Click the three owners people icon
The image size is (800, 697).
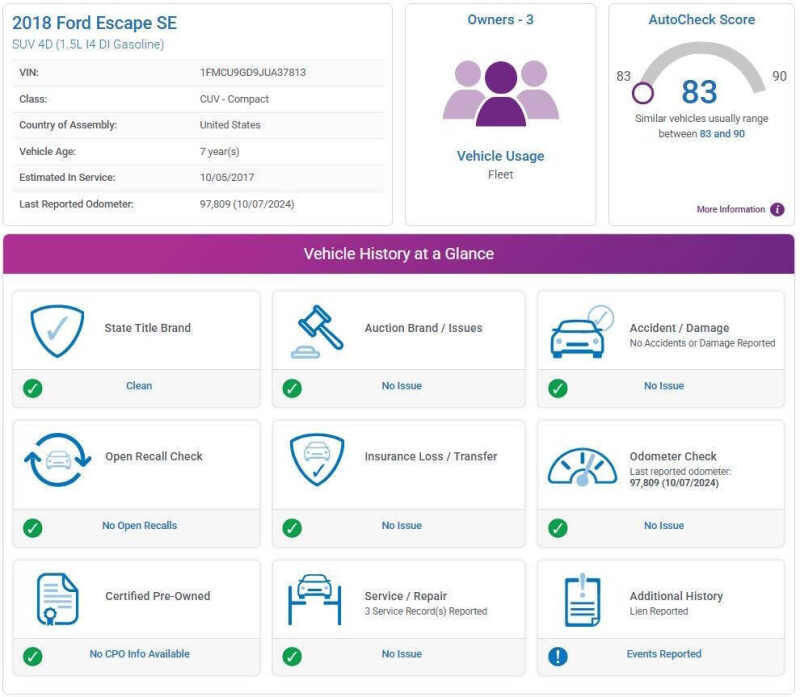pos(501,92)
